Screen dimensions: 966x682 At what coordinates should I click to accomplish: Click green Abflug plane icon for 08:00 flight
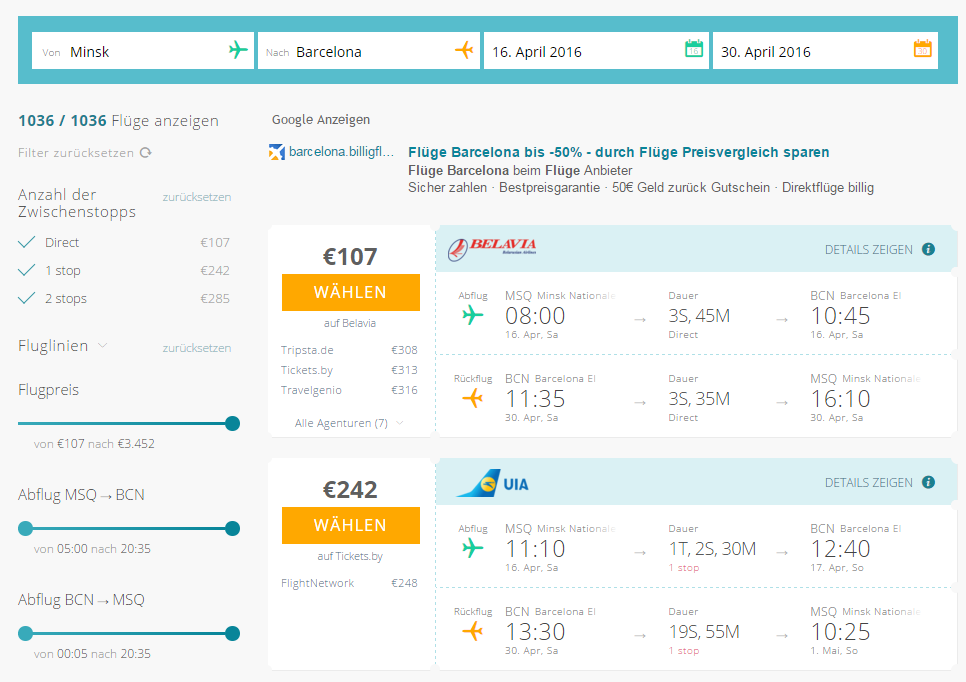[473, 315]
